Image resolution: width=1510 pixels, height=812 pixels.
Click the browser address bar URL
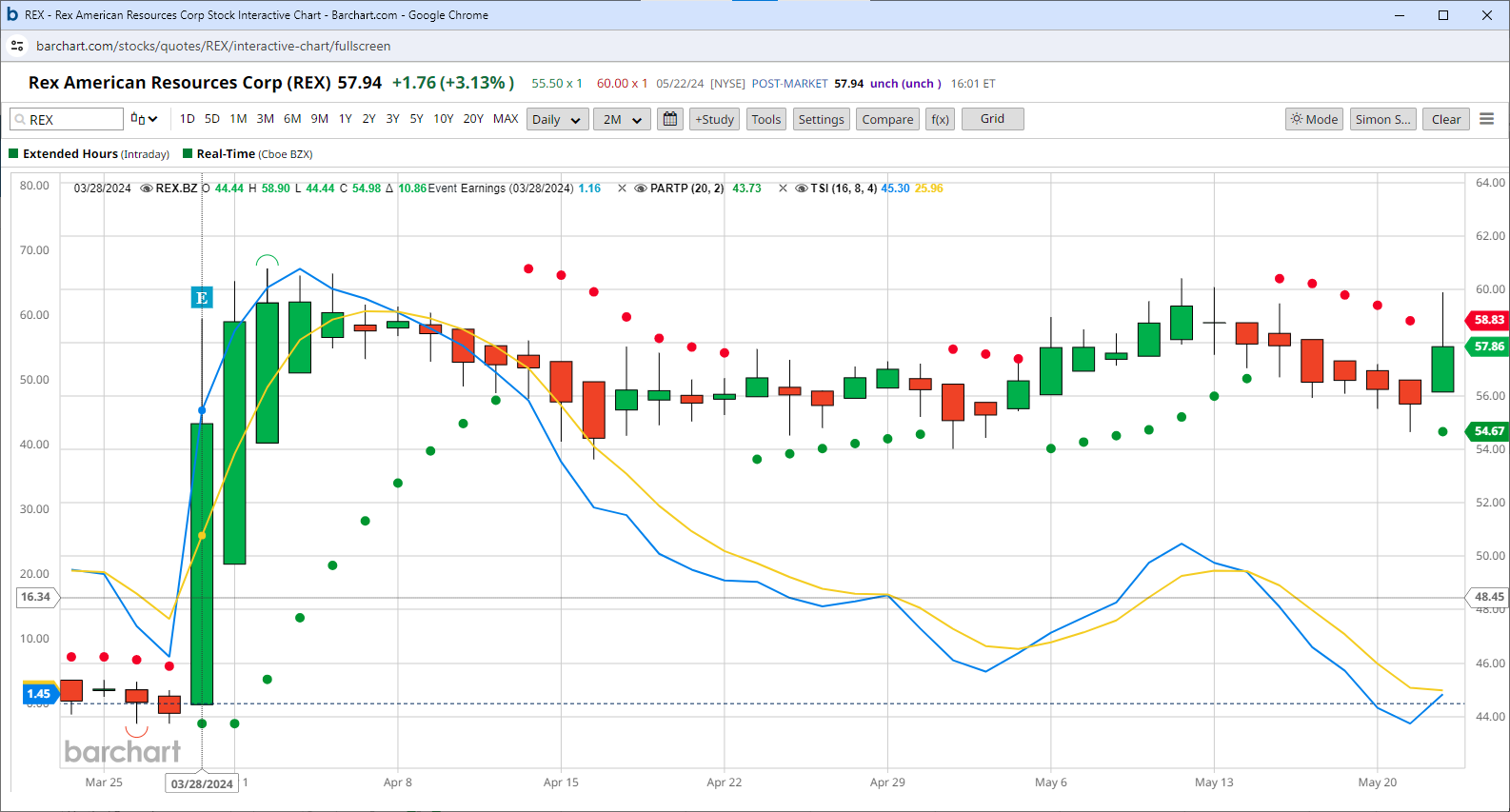(x=213, y=46)
